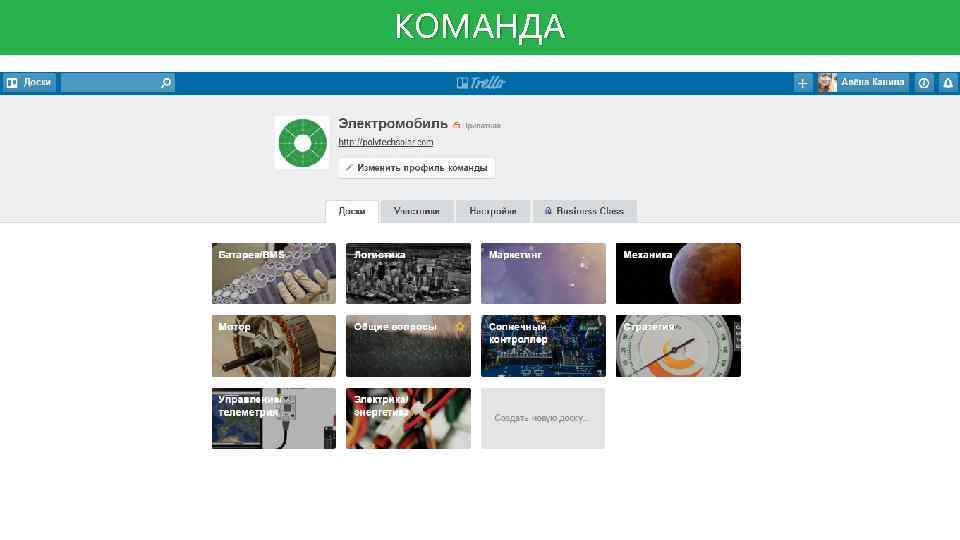Open the Маркетинг board tile

[543, 274]
